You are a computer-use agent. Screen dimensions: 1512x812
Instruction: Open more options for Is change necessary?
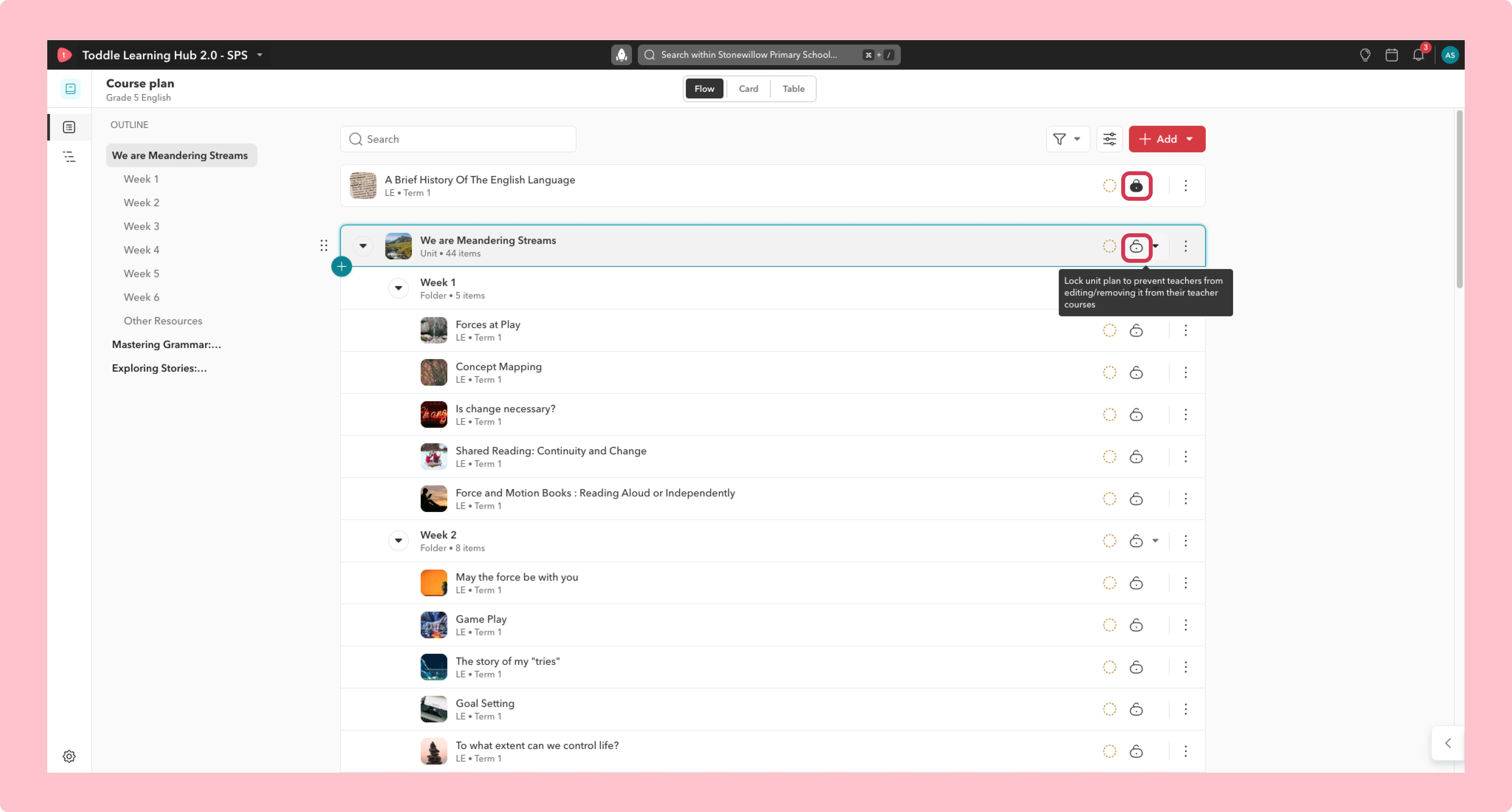coord(1186,415)
